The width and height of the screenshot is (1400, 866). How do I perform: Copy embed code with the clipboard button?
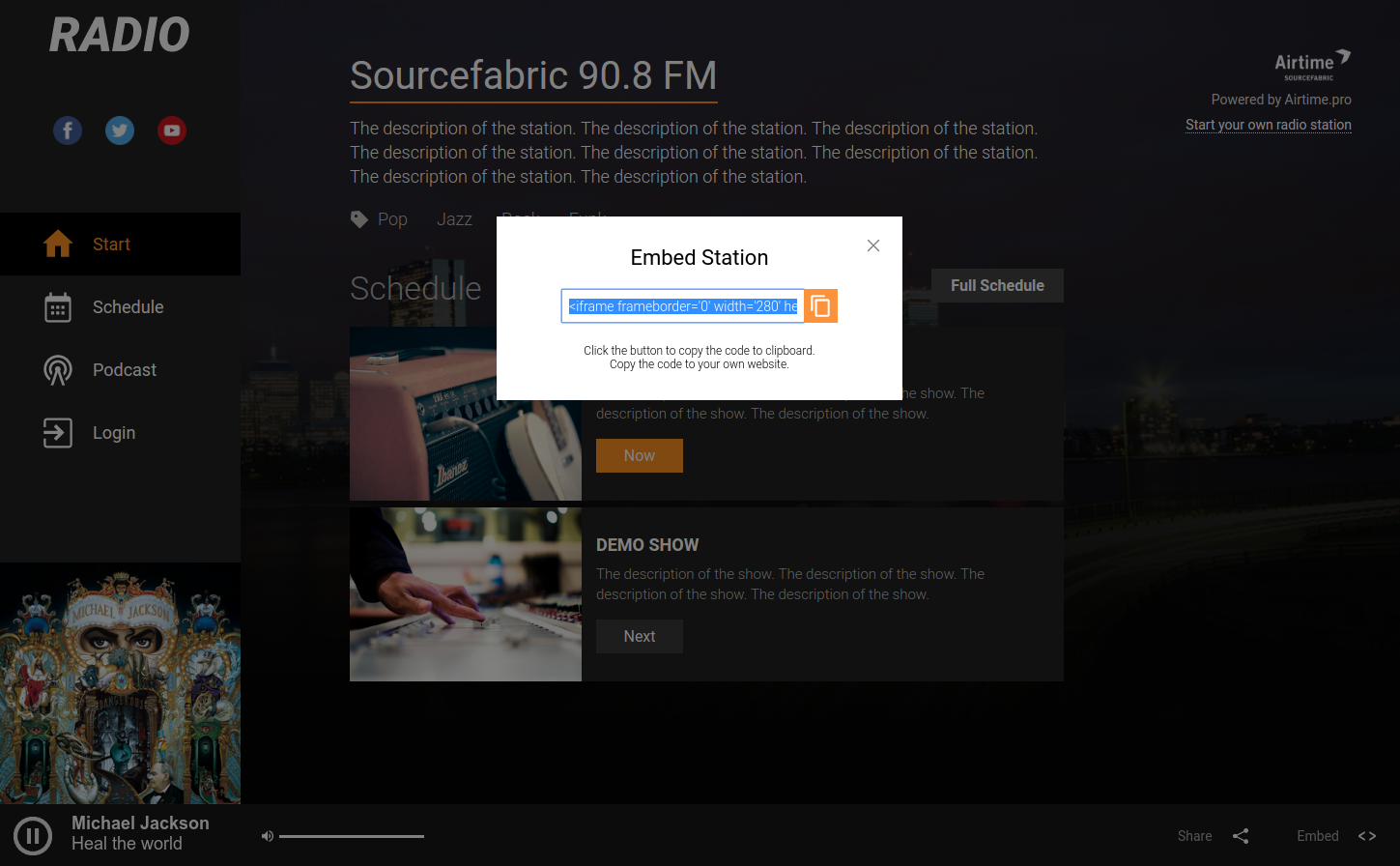tap(820, 306)
